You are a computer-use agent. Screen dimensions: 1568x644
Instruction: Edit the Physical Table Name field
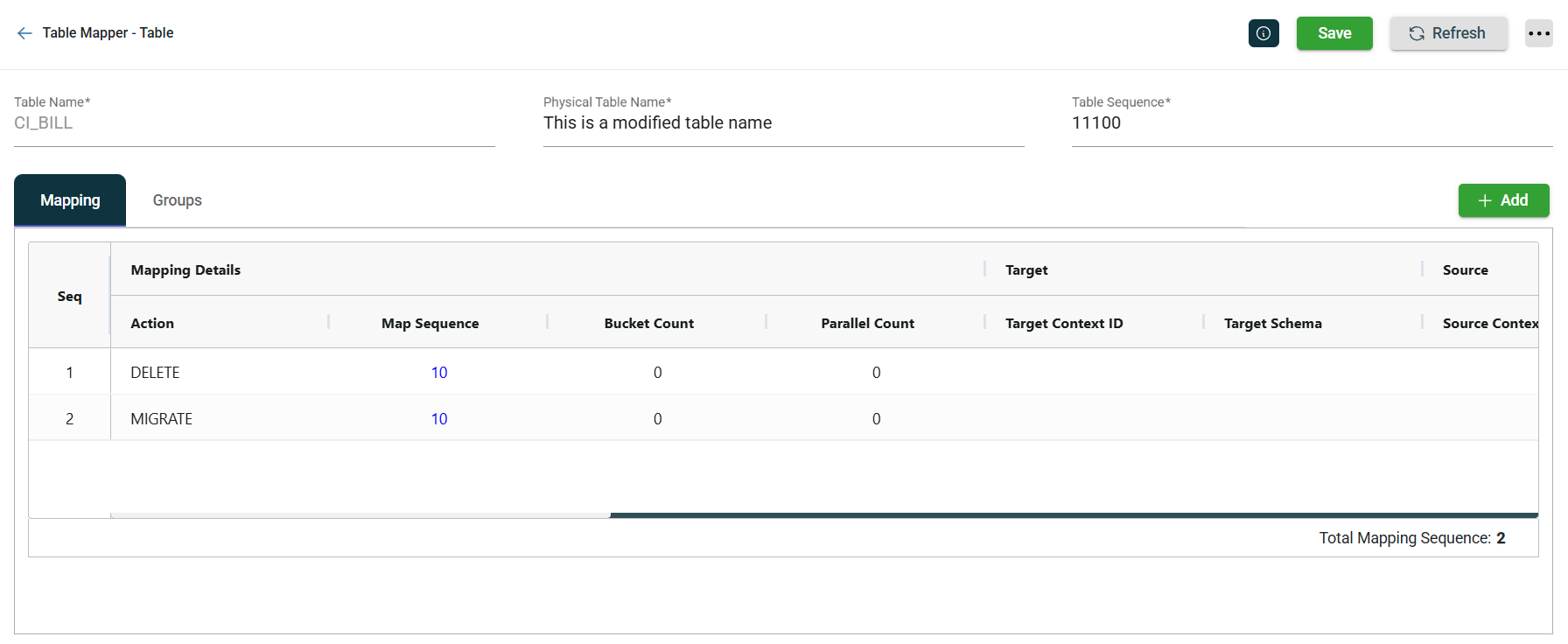782,123
